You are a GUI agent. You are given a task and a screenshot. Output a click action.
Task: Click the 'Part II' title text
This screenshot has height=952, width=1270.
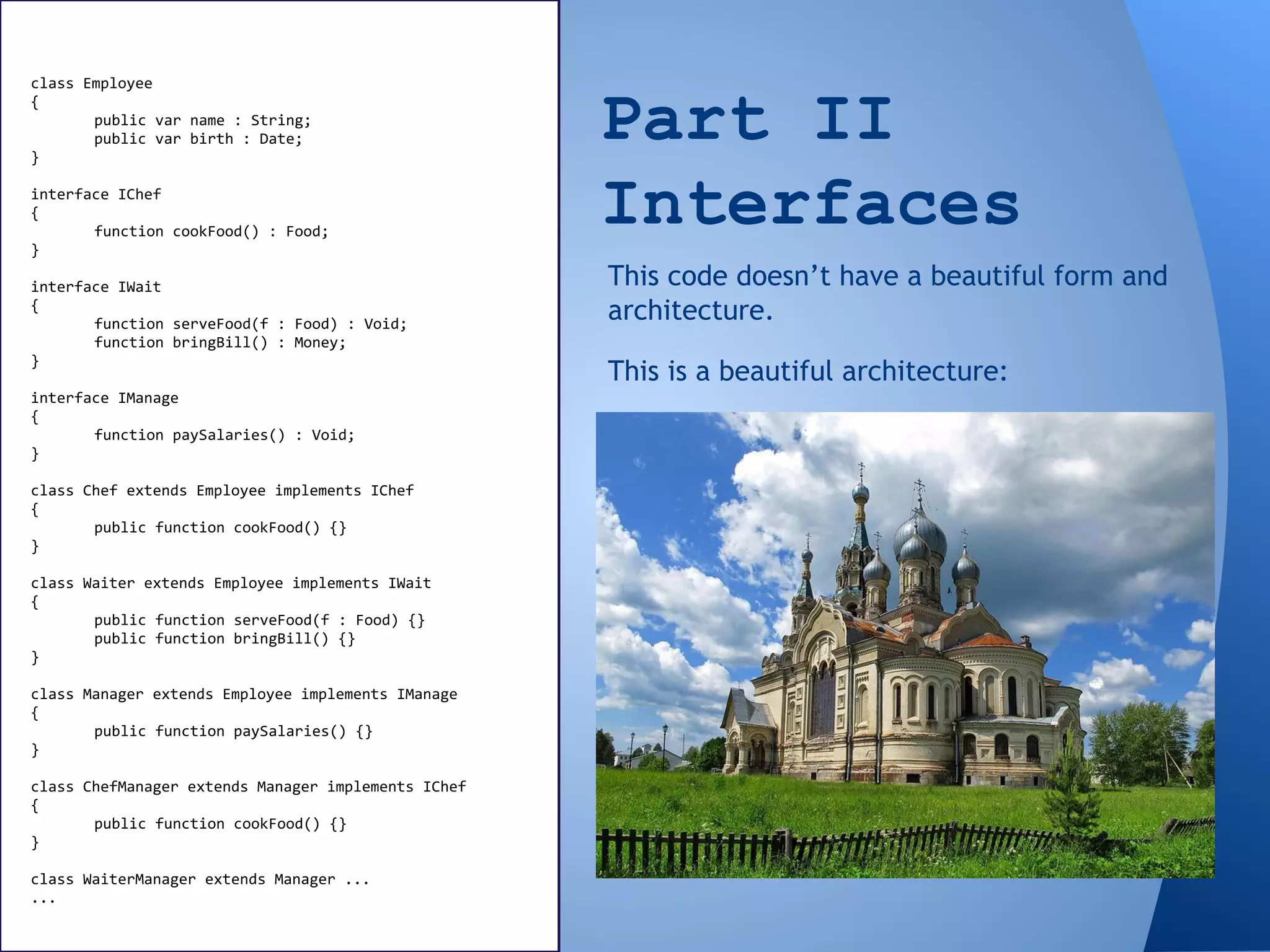[x=748, y=118]
